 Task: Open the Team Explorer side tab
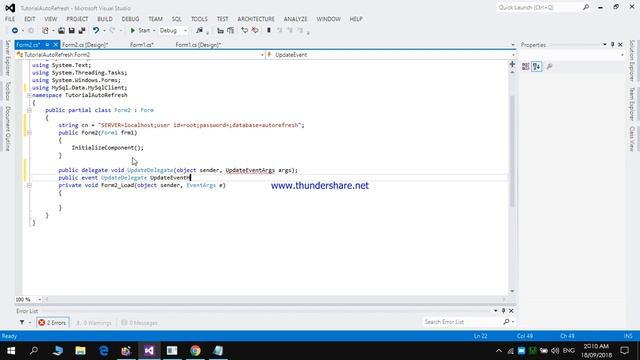(632, 104)
